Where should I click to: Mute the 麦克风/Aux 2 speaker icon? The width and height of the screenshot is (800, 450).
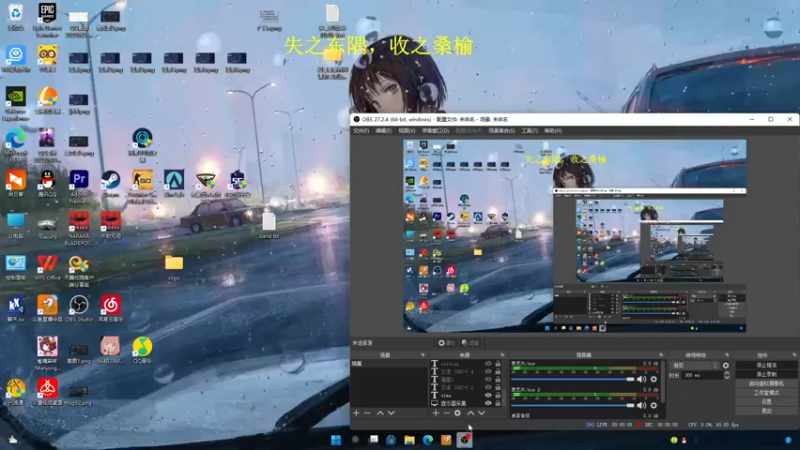coord(642,405)
